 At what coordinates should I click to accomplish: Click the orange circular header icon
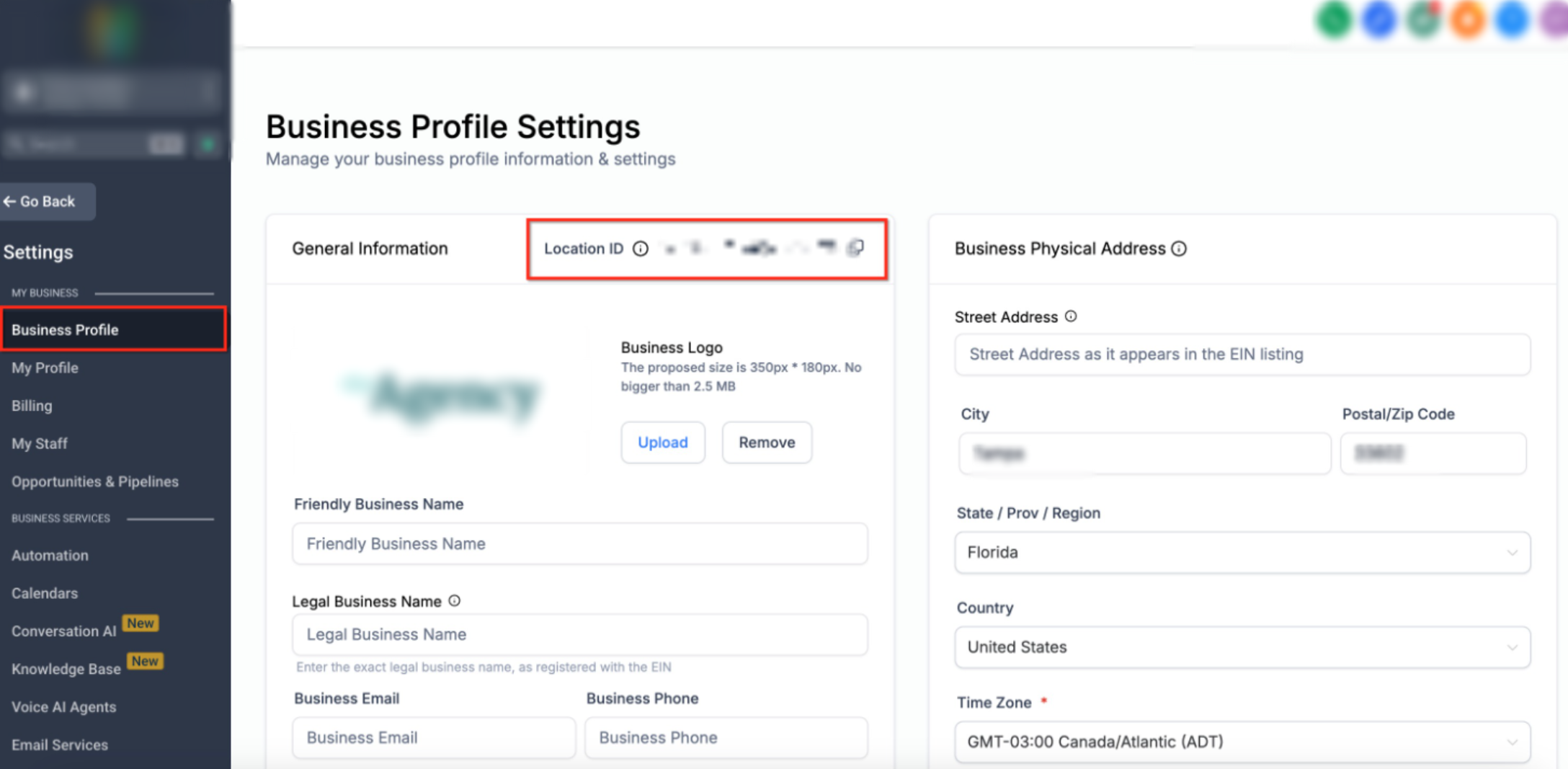tap(1468, 19)
